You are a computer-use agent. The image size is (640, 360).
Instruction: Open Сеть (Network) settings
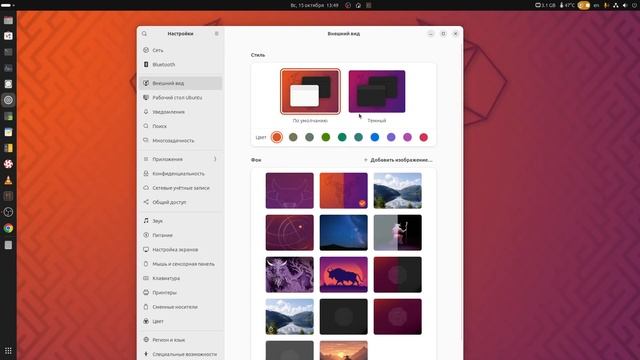(180, 50)
